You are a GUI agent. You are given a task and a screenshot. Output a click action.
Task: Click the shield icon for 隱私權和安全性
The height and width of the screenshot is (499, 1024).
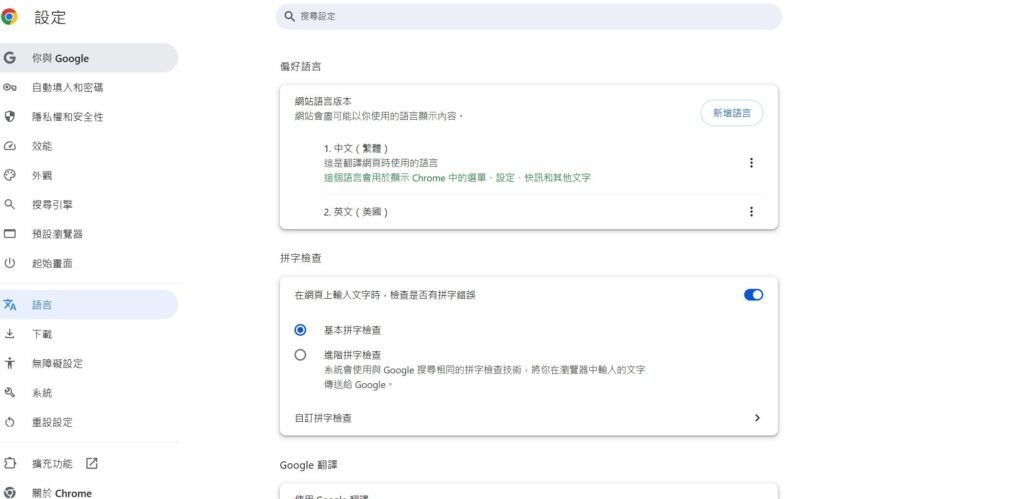(x=9, y=117)
